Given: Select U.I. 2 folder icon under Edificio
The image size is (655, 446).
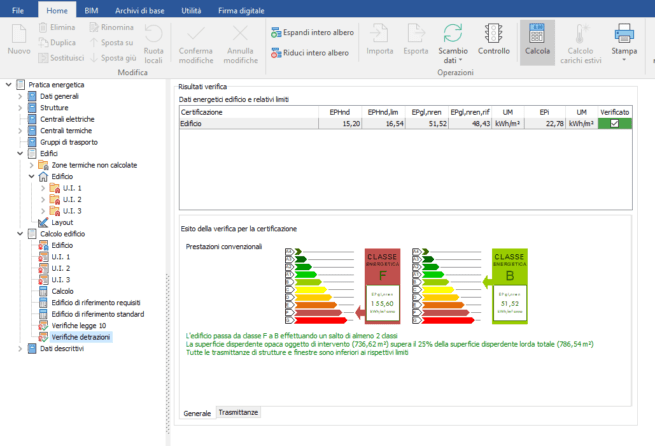Looking at the screenshot, I should pyautogui.click(x=55, y=200).
